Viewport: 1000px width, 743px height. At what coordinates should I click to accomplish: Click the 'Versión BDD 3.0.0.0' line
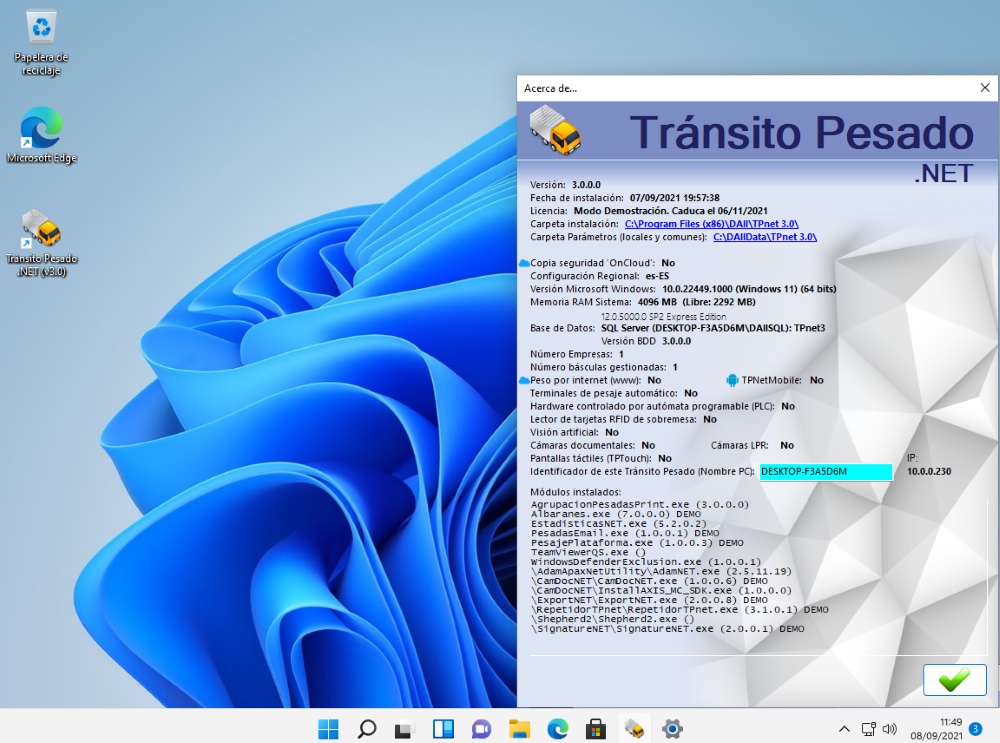click(x=646, y=341)
